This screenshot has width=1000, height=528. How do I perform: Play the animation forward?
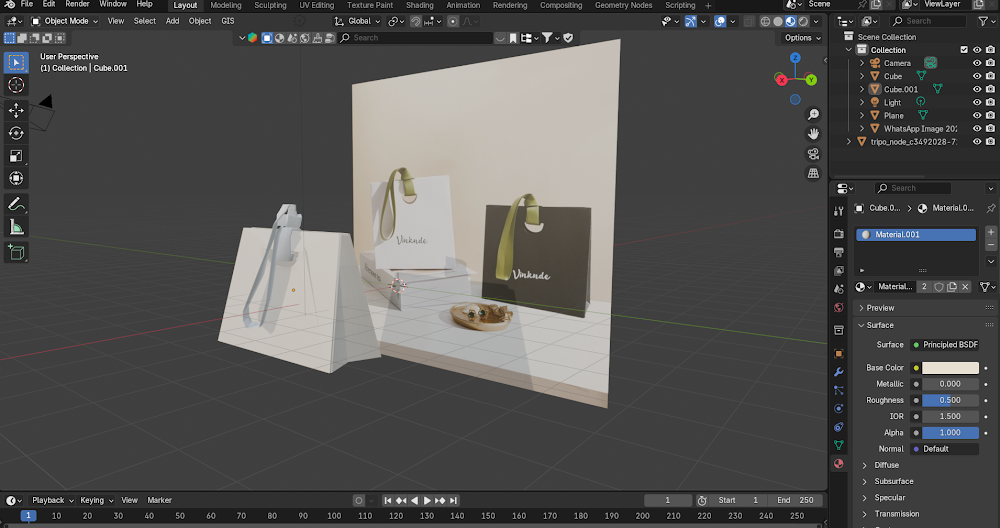click(427, 501)
